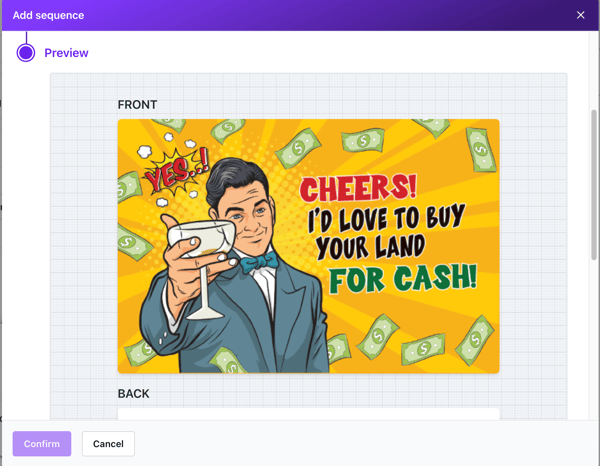The height and width of the screenshot is (466, 600).
Task: Click the white back-side card preview
Action: (x=308, y=413)
